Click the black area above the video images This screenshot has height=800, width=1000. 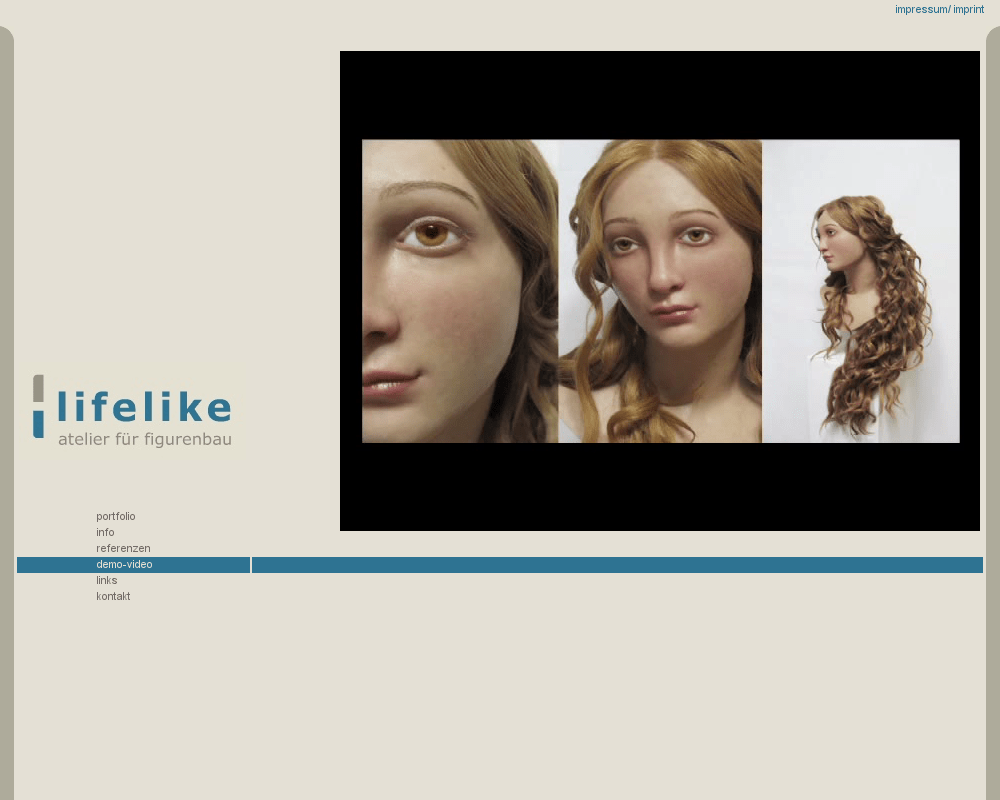660,95
